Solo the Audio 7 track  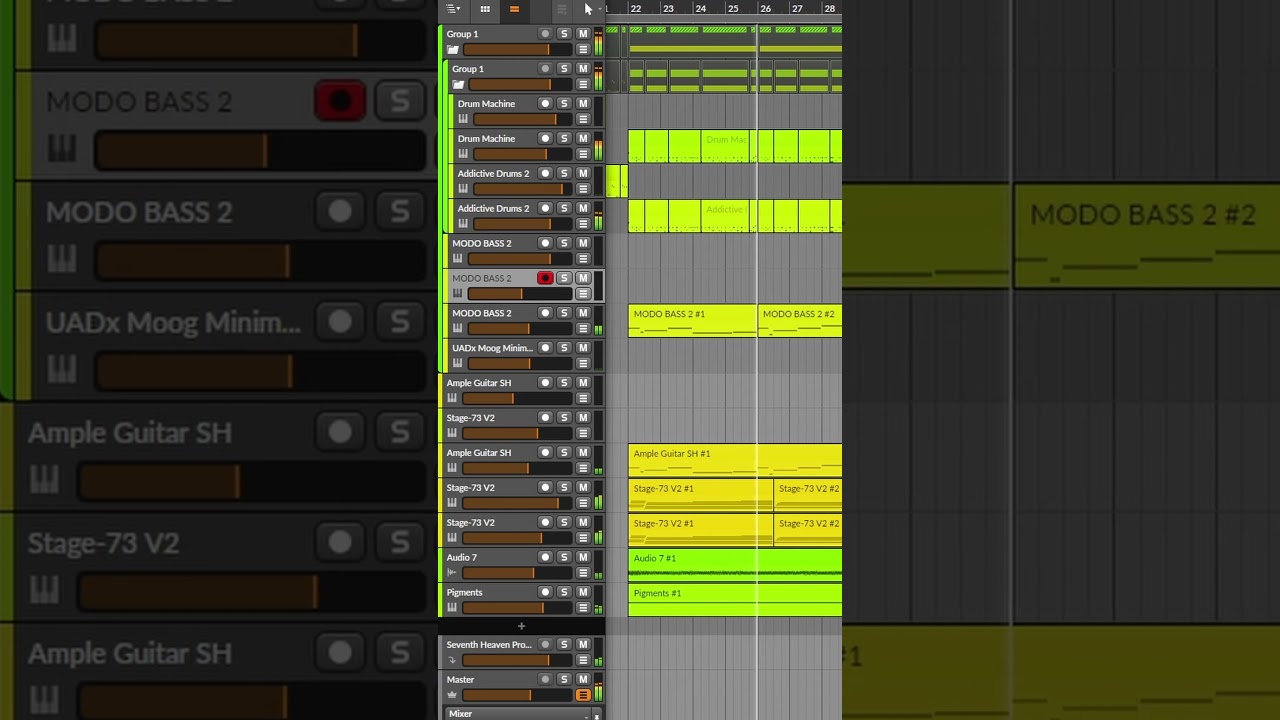[564, 557]
